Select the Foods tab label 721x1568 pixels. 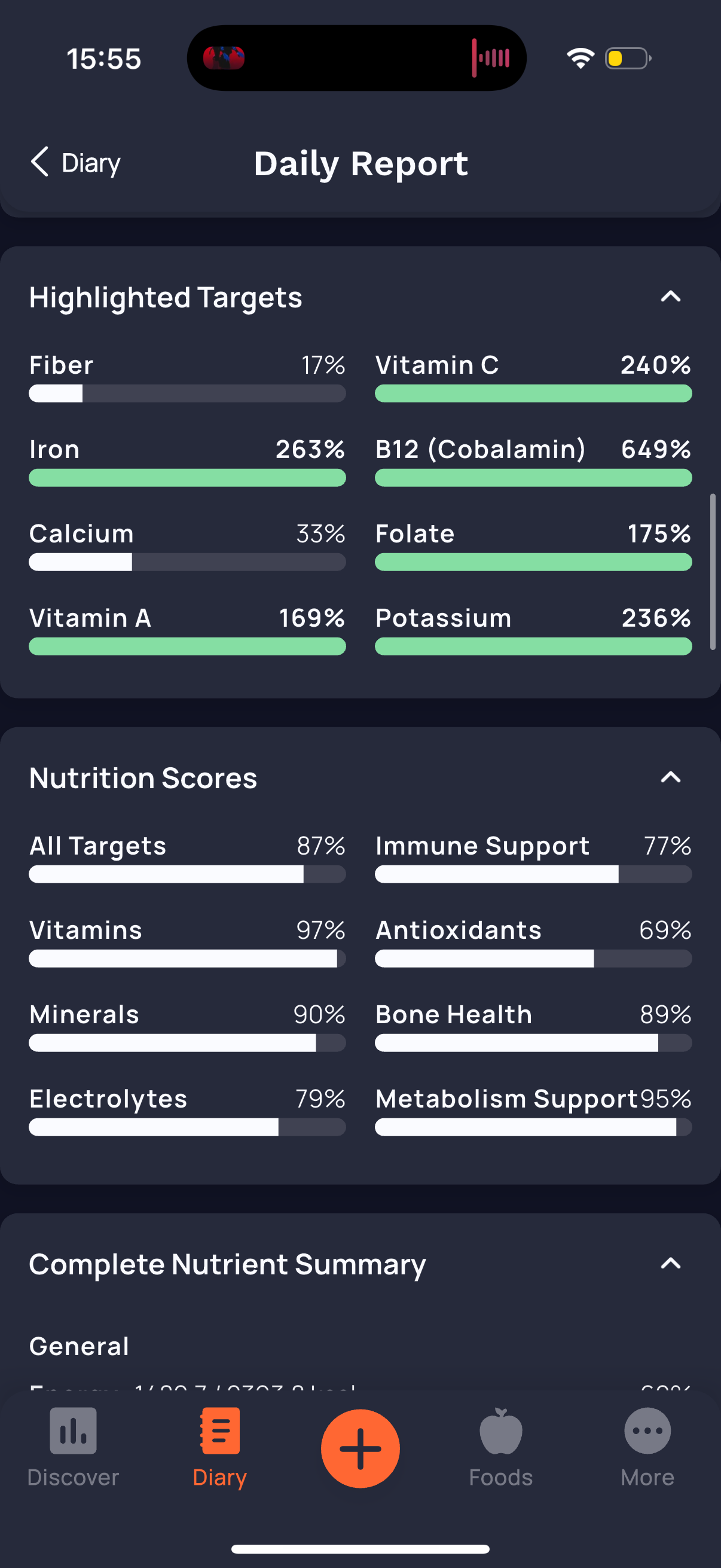coord(501,1477)
